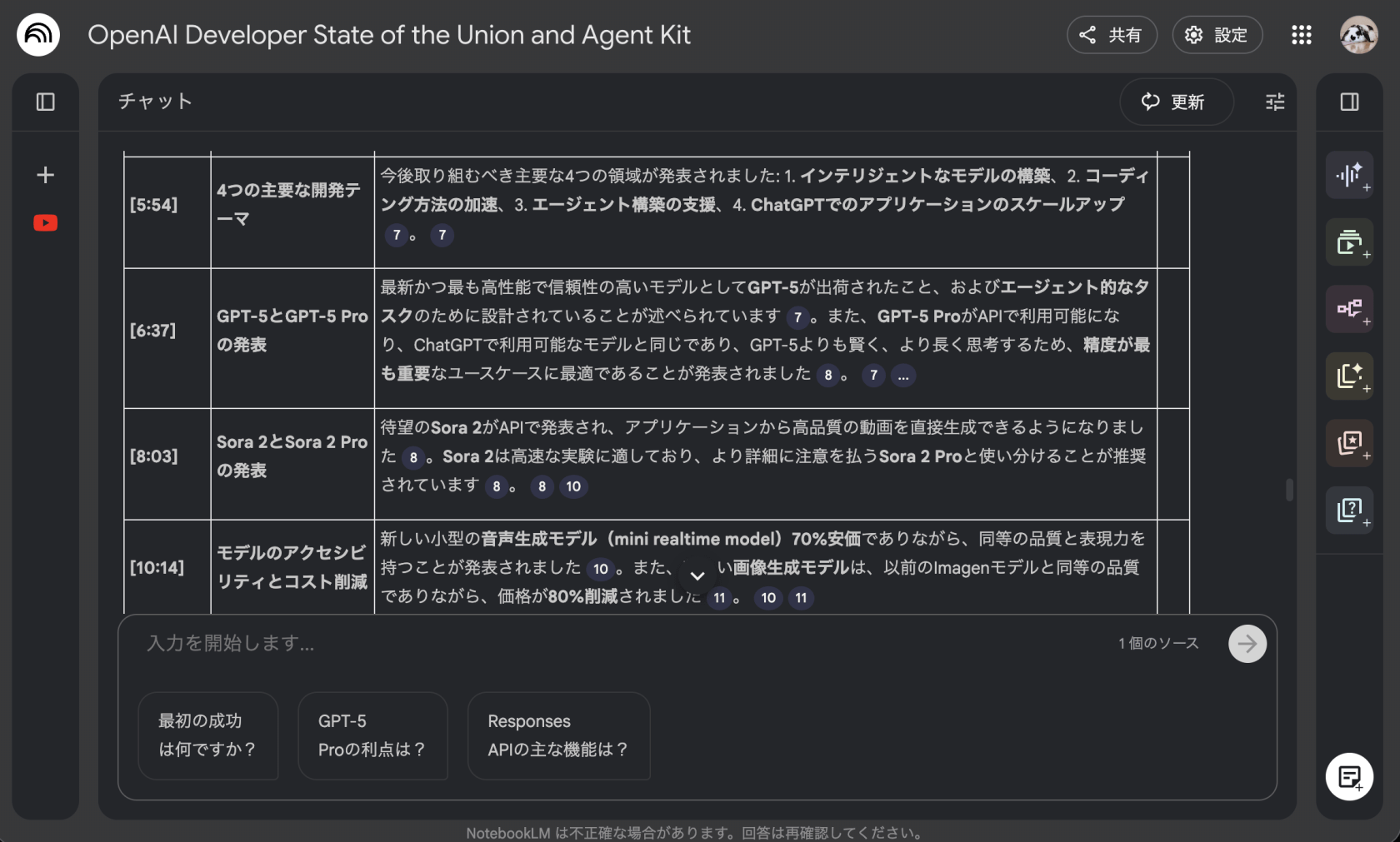Open the mind map generator icon

pos(1349,309)
